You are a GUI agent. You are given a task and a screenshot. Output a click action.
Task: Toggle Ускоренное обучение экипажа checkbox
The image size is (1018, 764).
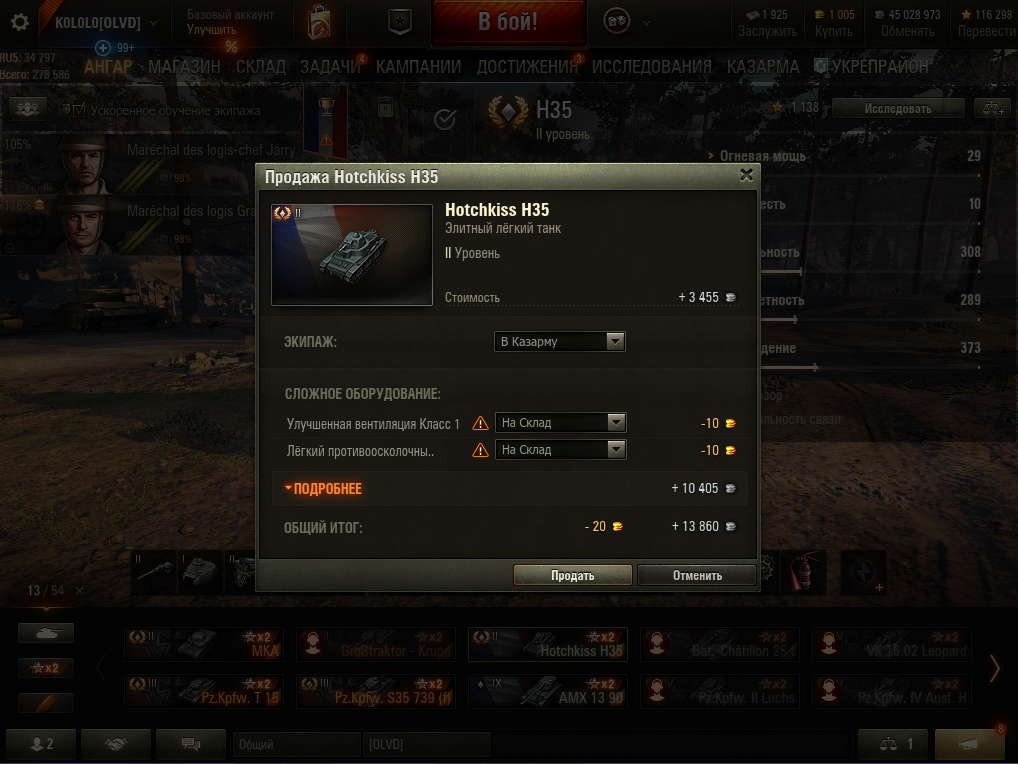click(79, 110)
